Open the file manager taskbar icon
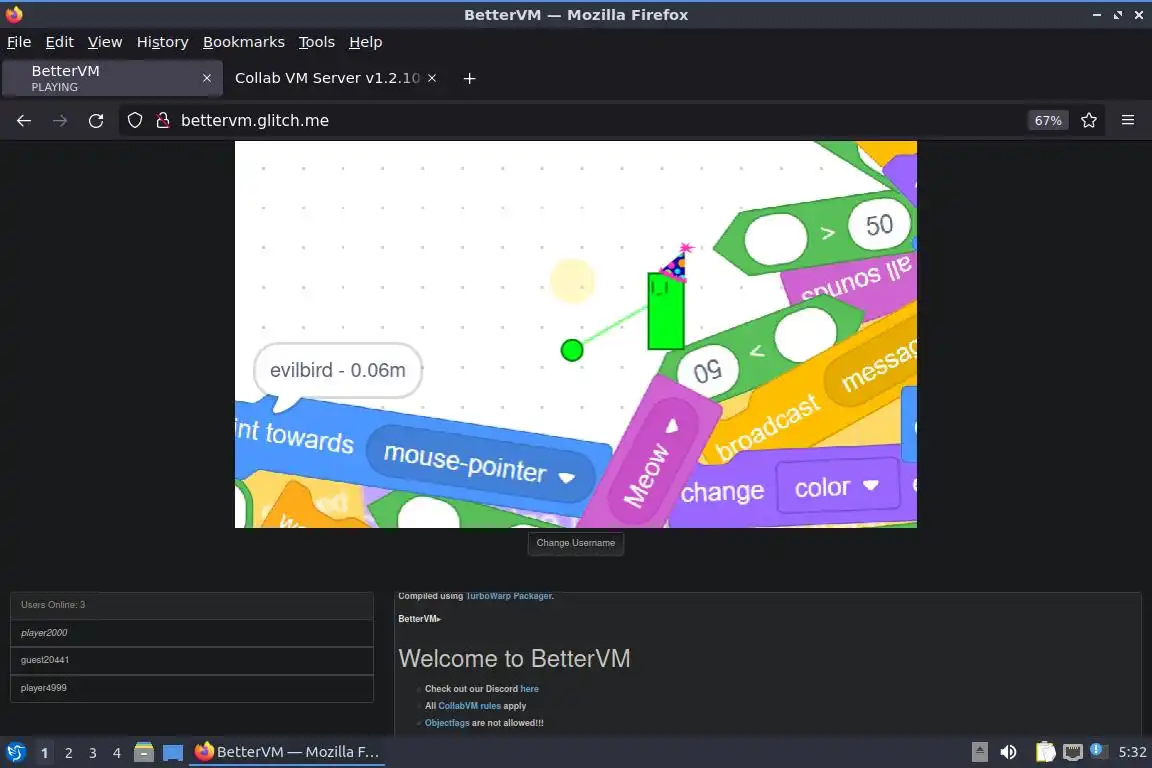Image resolution: width=1152 pixels, height=768 pixels. pos(144,752)
